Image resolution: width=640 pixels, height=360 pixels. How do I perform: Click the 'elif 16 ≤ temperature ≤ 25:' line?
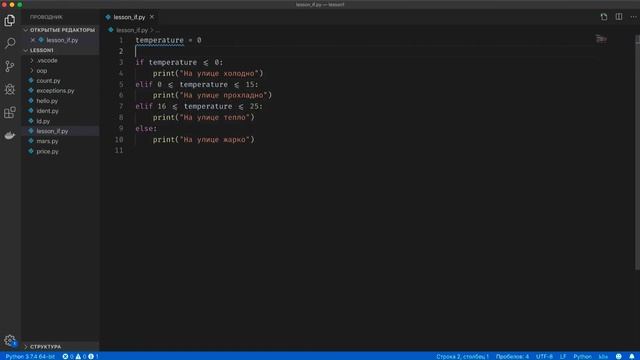click(x=199, y=106)
